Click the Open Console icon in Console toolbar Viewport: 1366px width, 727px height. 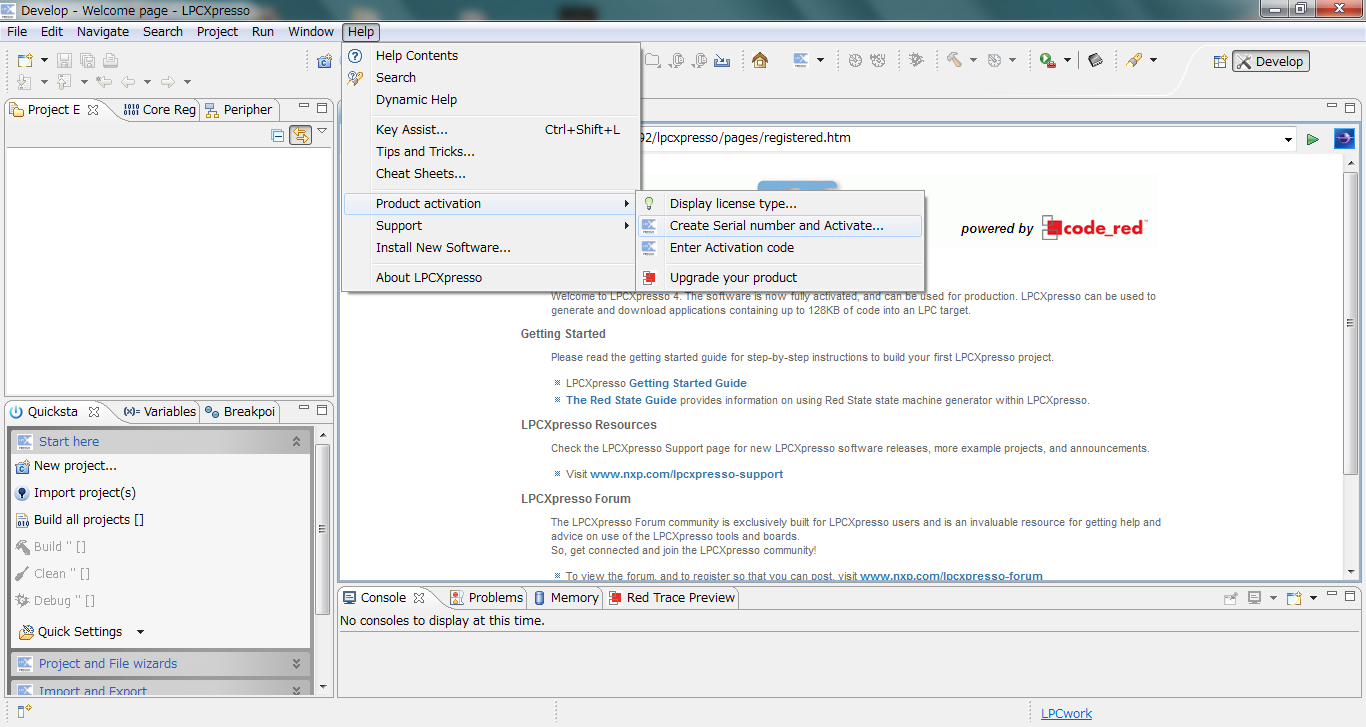click(1293, 598)
